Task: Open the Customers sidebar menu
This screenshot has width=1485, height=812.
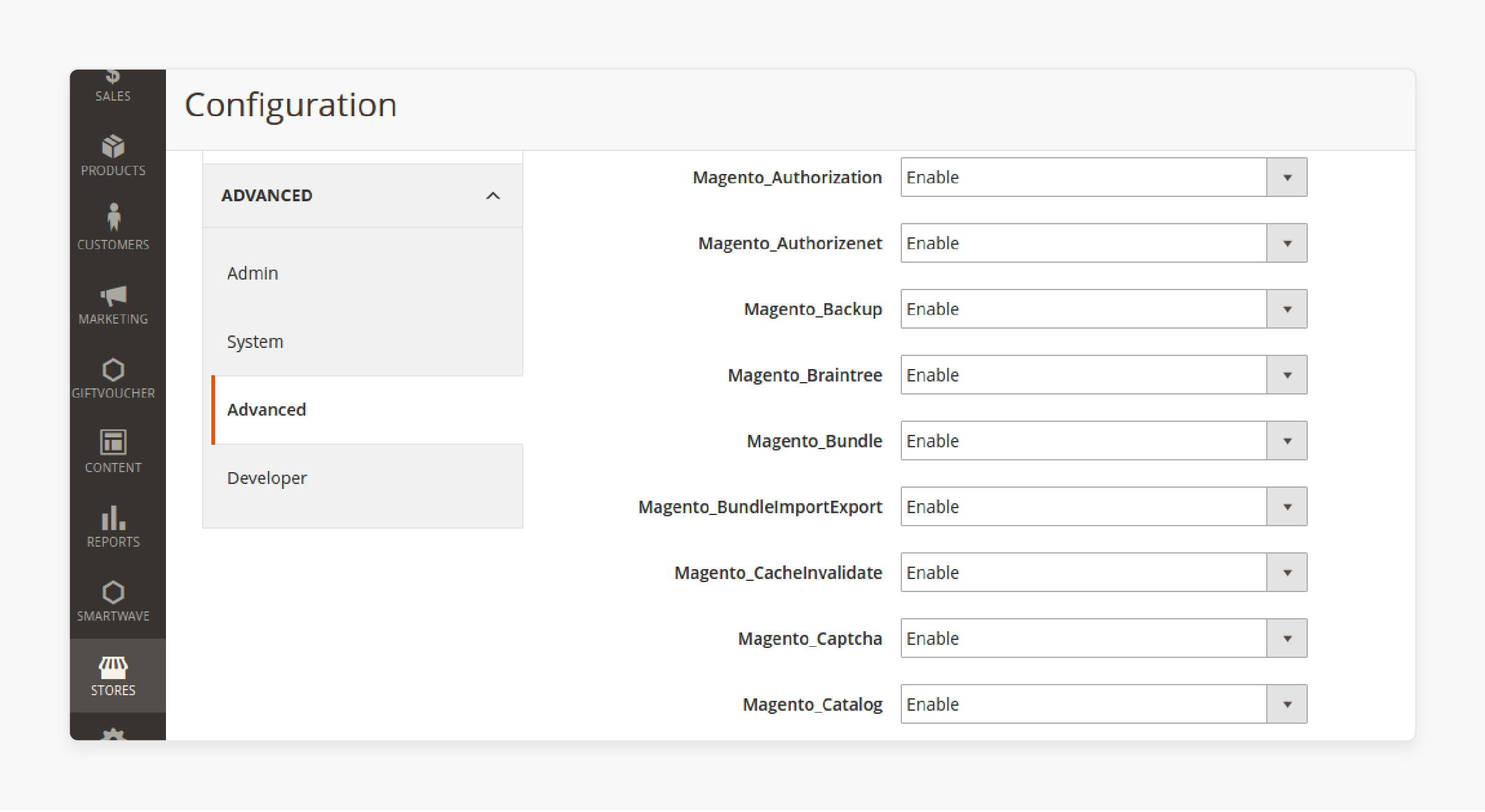Action: click(x=113, y=227)
